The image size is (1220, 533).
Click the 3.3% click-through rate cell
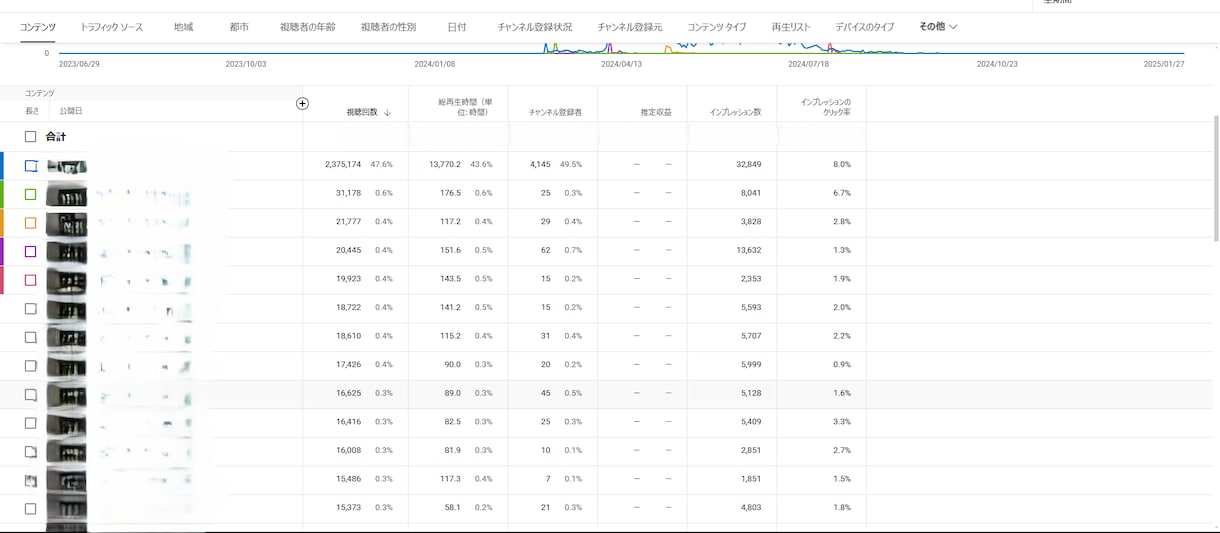842,422
